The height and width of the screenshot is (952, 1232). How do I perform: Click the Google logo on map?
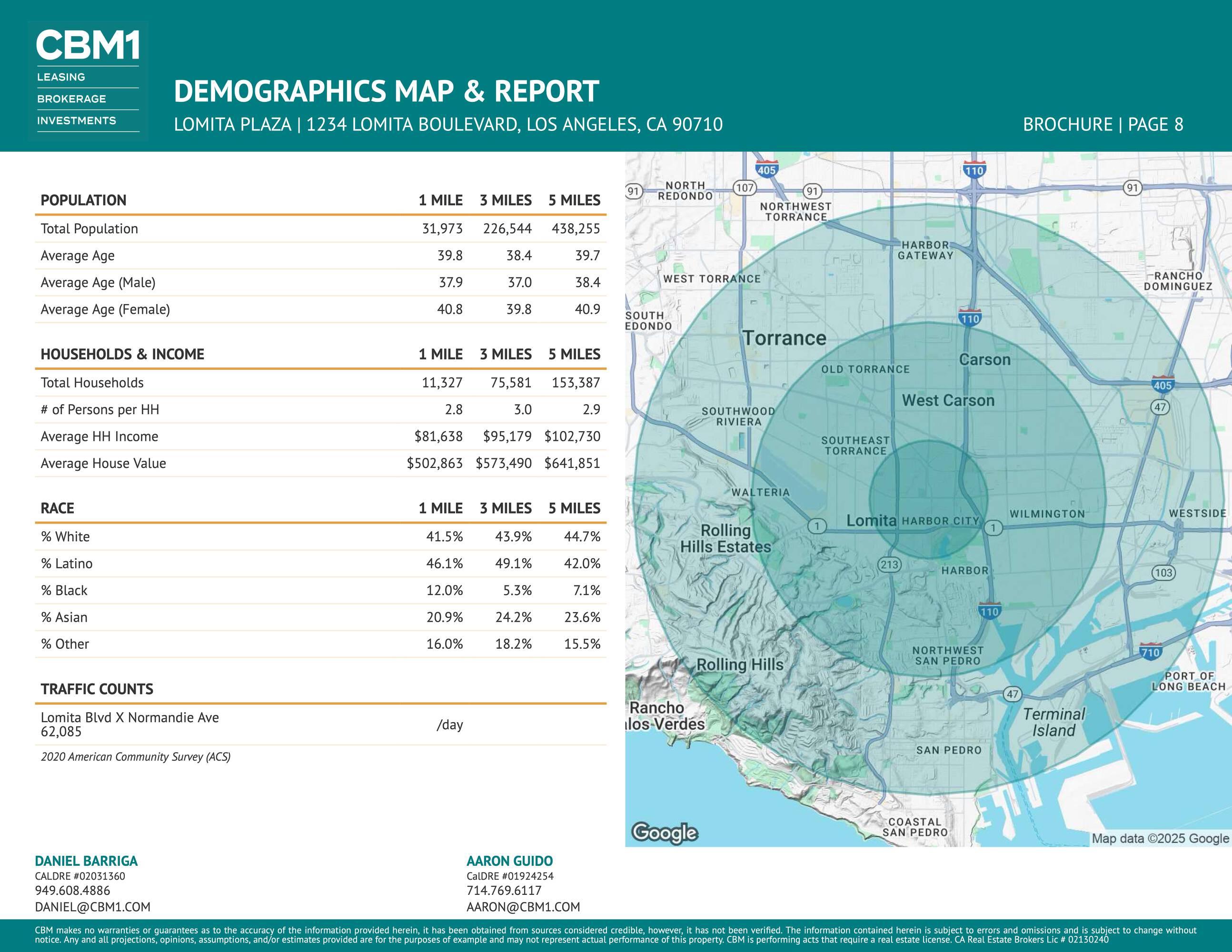tap(665, 833)
